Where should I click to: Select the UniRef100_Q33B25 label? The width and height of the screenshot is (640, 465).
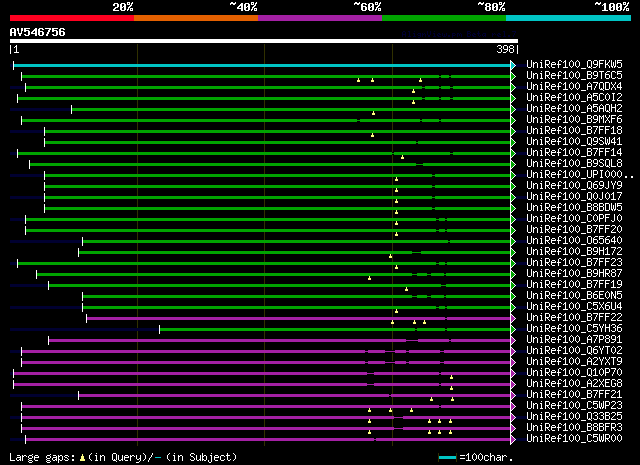pos(574,416)
